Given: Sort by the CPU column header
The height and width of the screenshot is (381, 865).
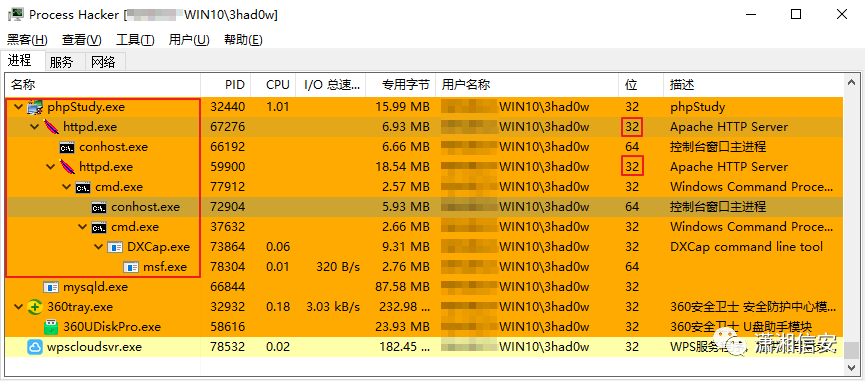Looking at the screenshot, I should coord(273,84).
